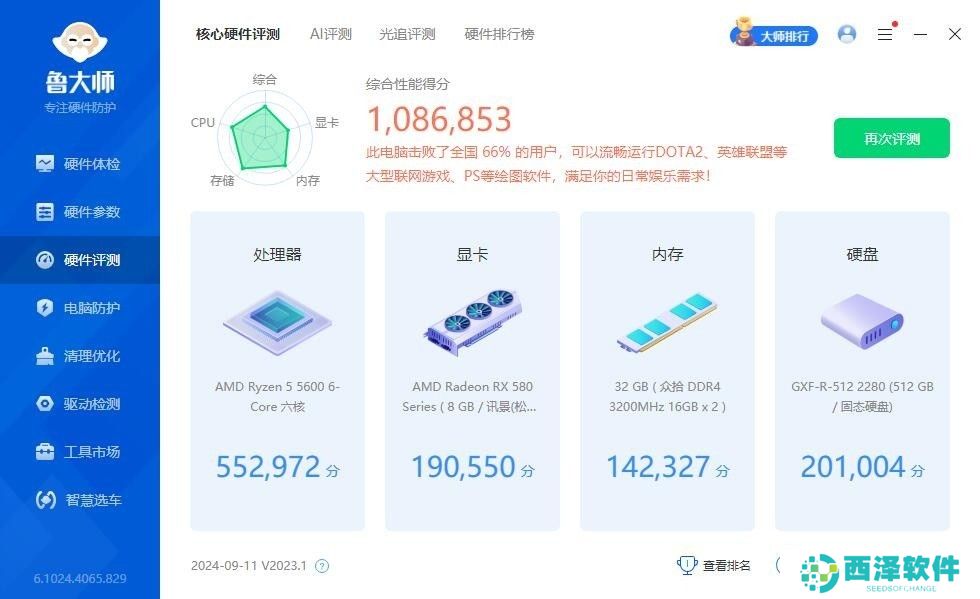Image resolution: width=980 pixels, height=599 pixels.
Task: Click the 硬盘 disk score card
Action: tap(862, 370)
